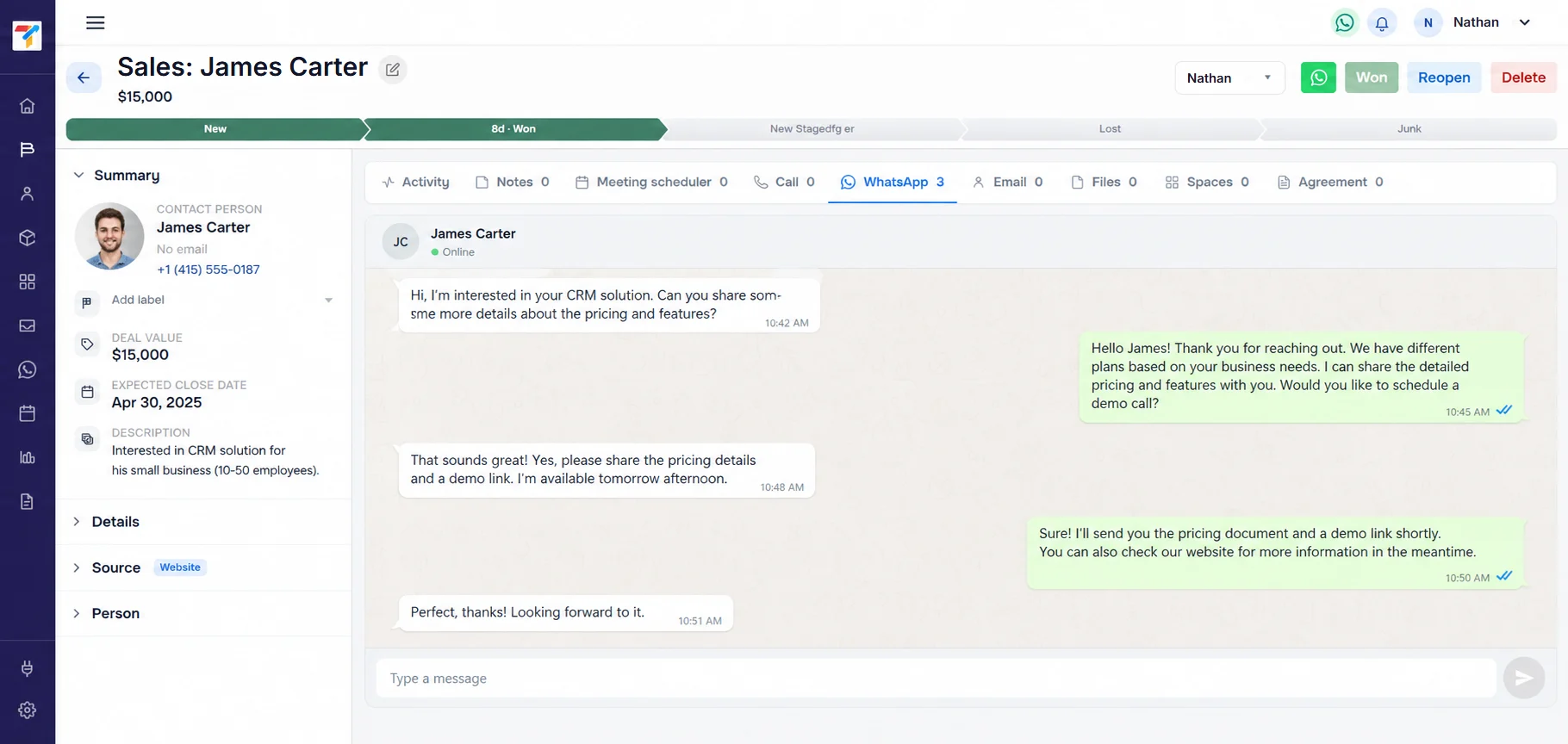Focus the Type a message field
Image resolution: width=1568 pixels, height=744 pixels.
[x=936, y=679]
